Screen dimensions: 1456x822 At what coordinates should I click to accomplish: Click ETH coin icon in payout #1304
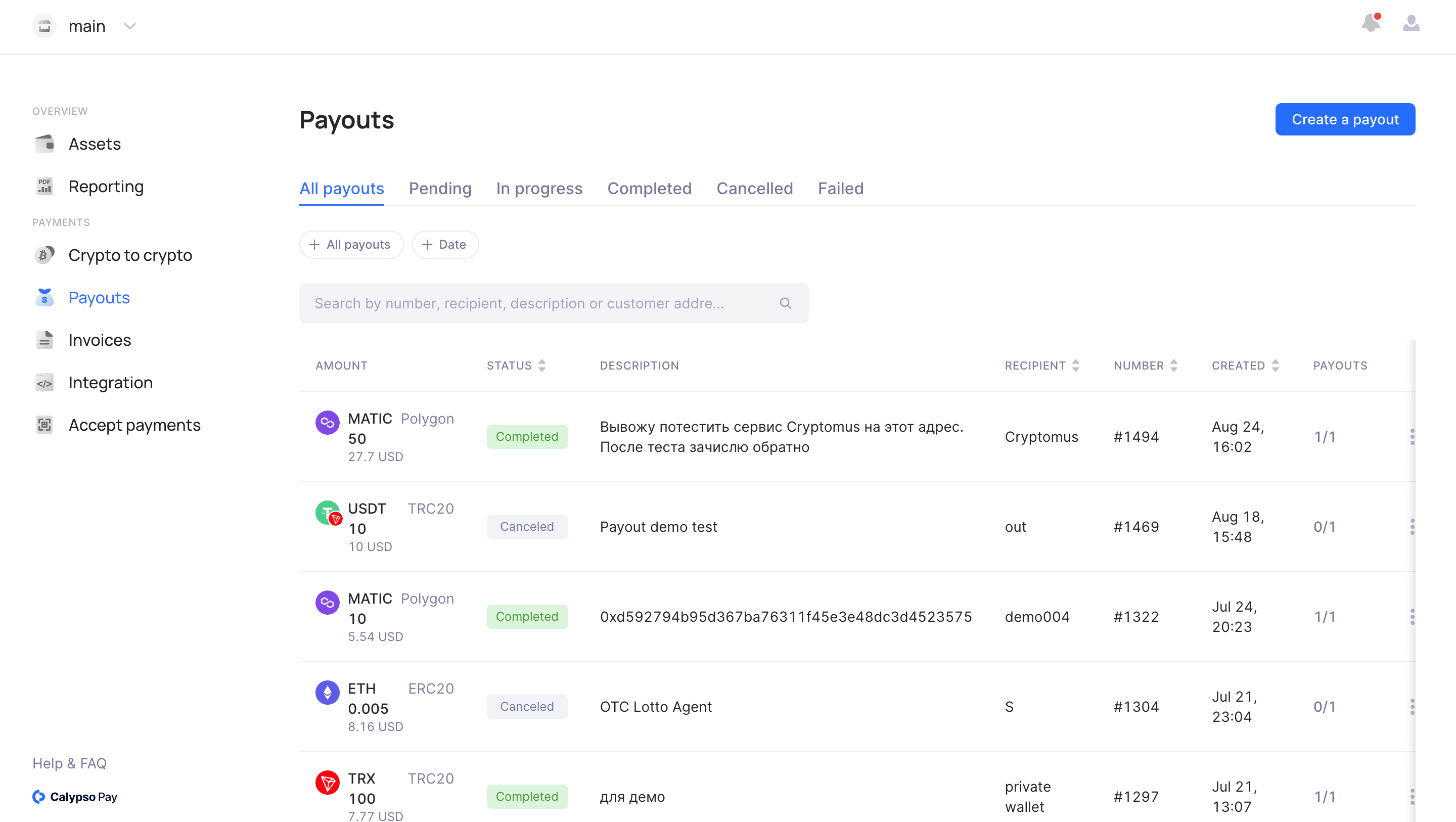327,692
